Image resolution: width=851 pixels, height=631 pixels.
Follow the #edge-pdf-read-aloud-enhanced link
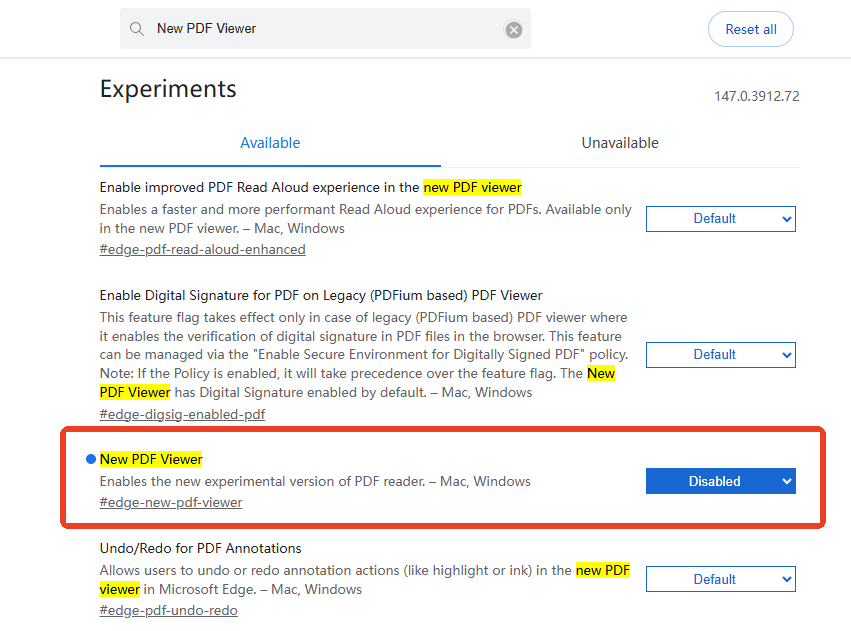tap(202, 249)
